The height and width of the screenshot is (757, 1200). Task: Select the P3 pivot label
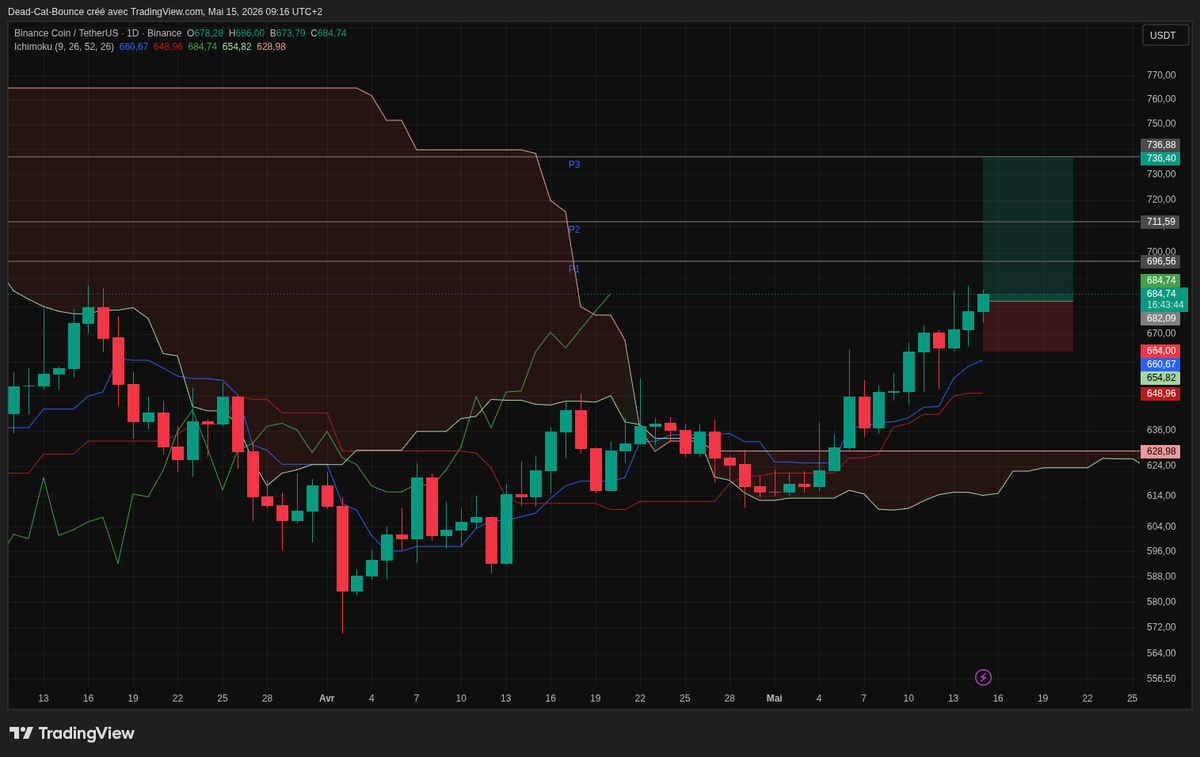point(574,164)
